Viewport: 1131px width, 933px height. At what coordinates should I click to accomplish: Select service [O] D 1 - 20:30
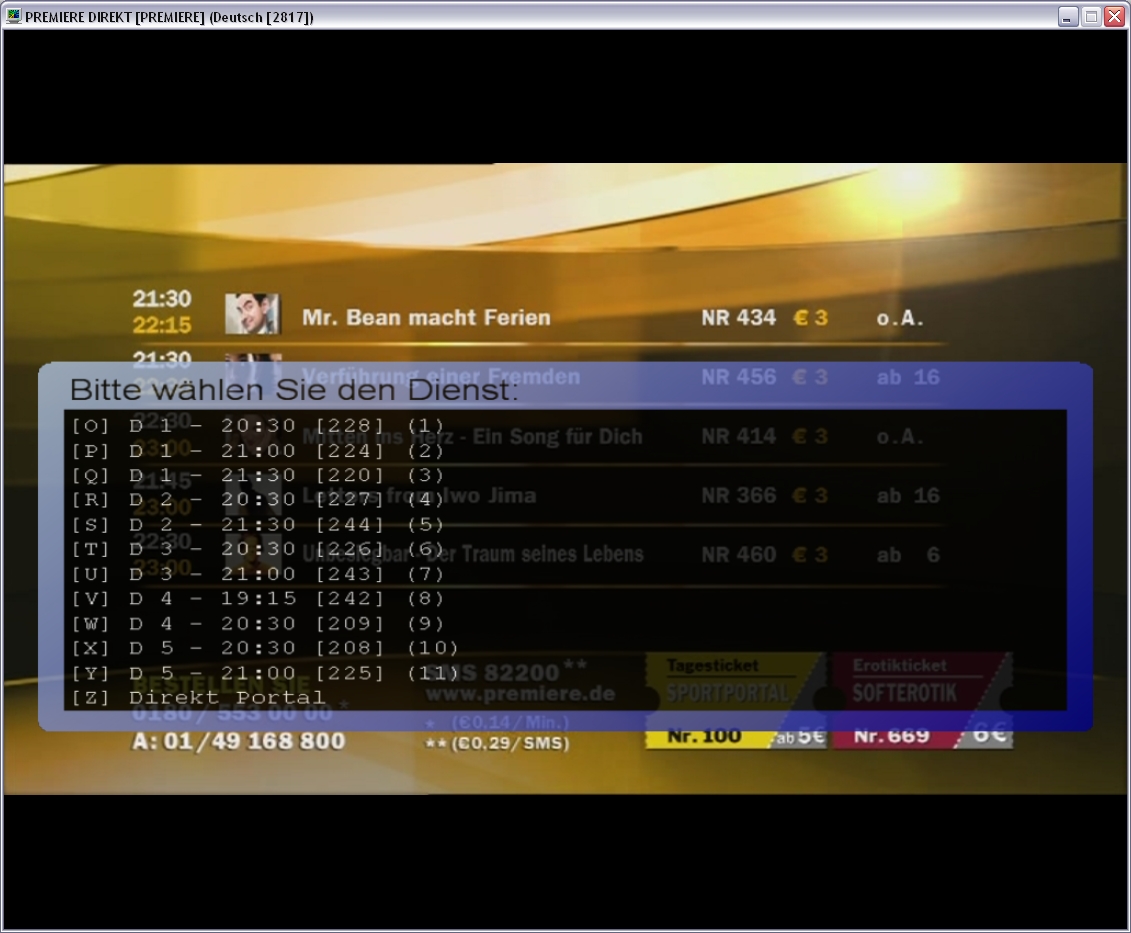tap(258, 426)
